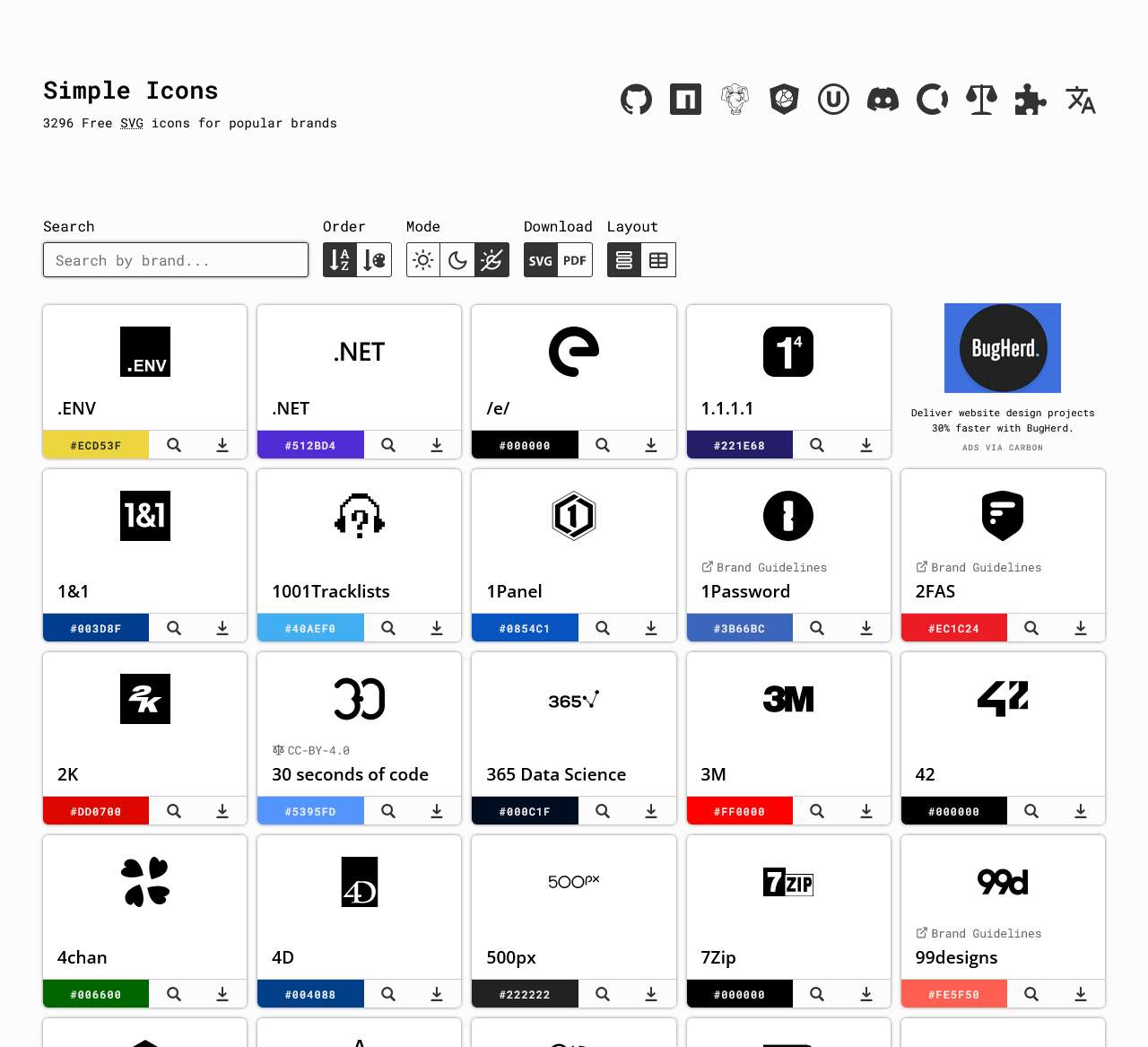Choose the compact grid layout option
The image size is (1148, 1047).
[x=658, y=260]
